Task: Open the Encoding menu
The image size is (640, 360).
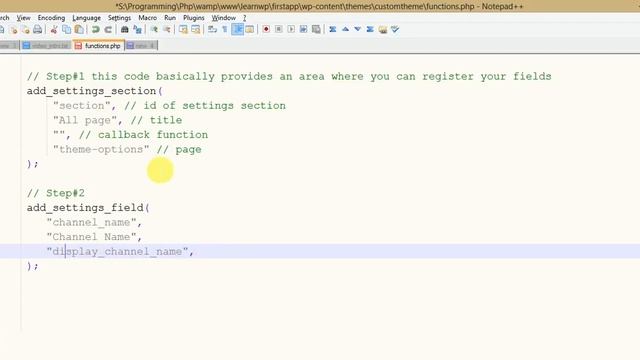Action: point(51,18)
